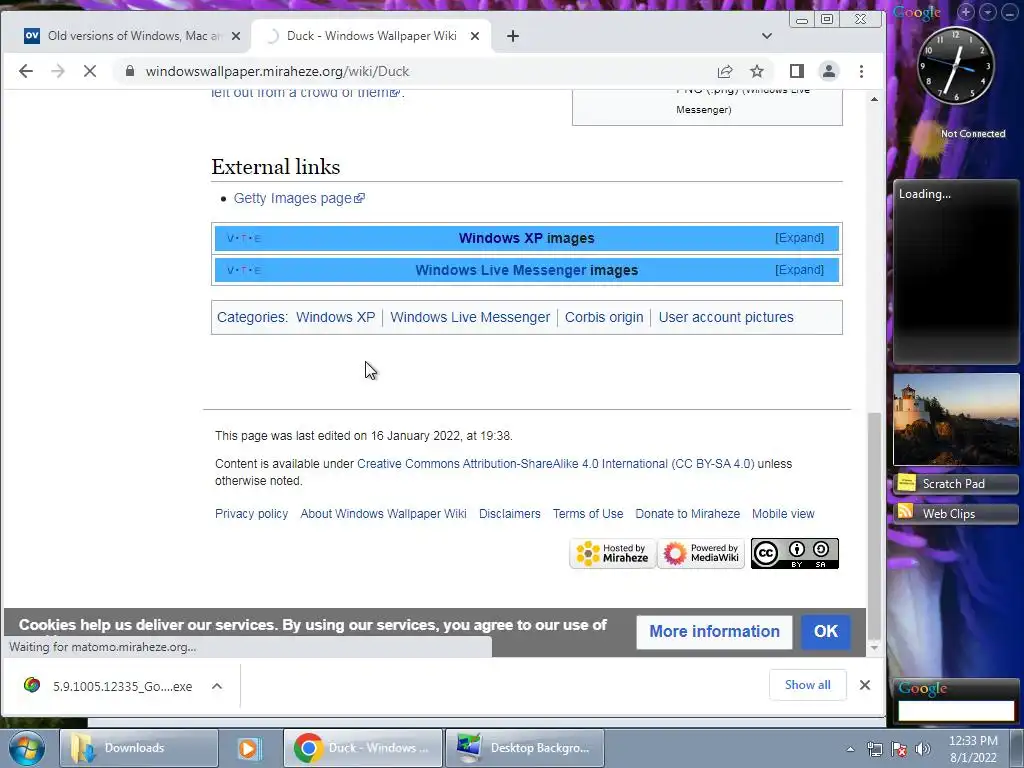Open the Scratch Pad gadget
Viewport: 1024px width, 768px height.
(956, 483)
